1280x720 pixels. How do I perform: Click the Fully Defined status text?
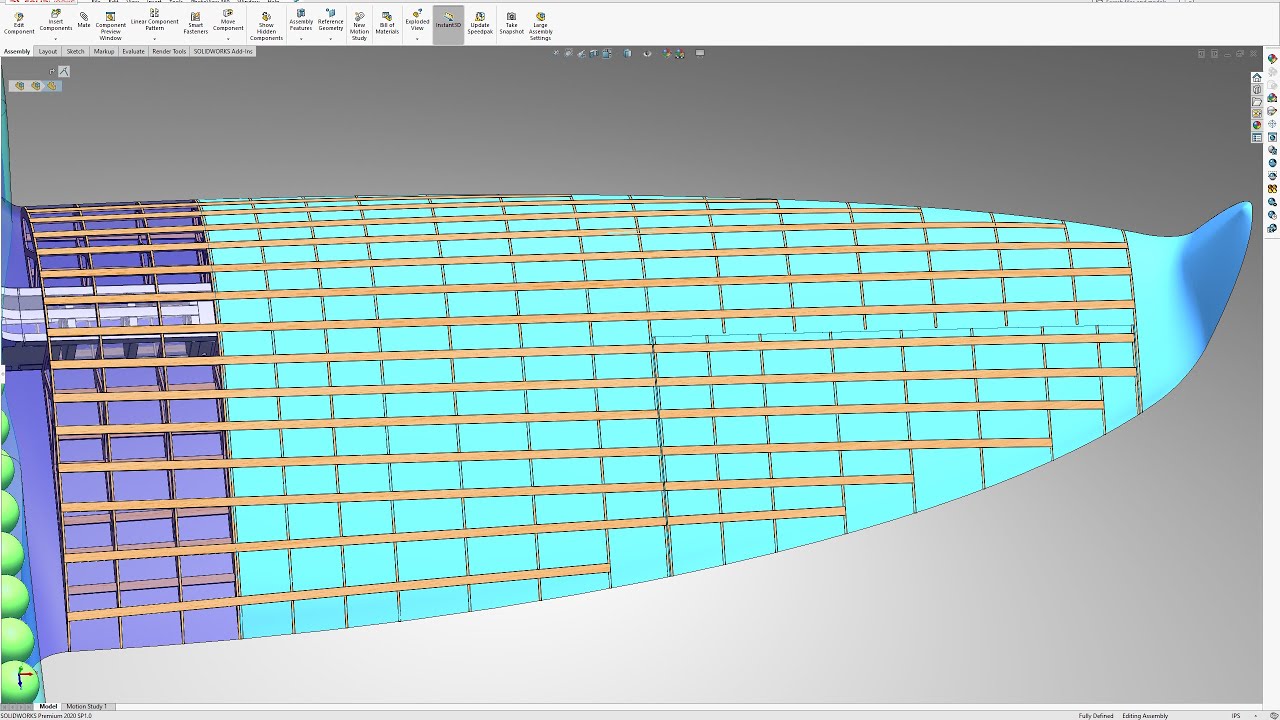point(1096,716)
